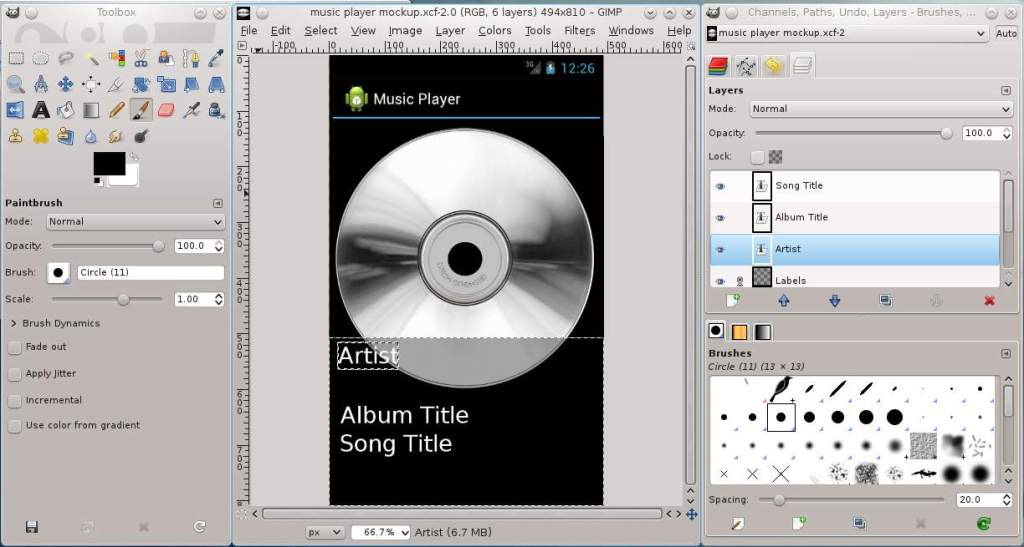Open the Paintbrush Mode dropdown
Viewport: 1024px width, 547px height.
coord(134,221)
